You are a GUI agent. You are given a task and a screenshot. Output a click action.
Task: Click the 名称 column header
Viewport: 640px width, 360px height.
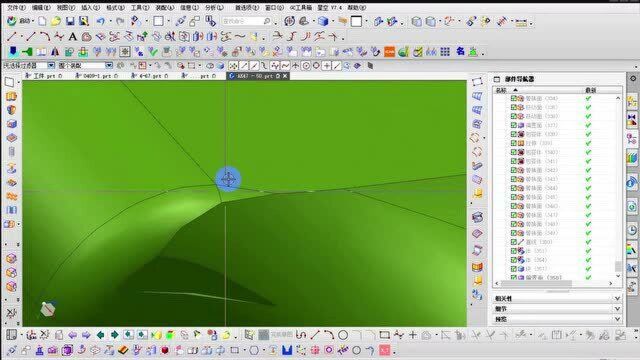coord(501,90)
